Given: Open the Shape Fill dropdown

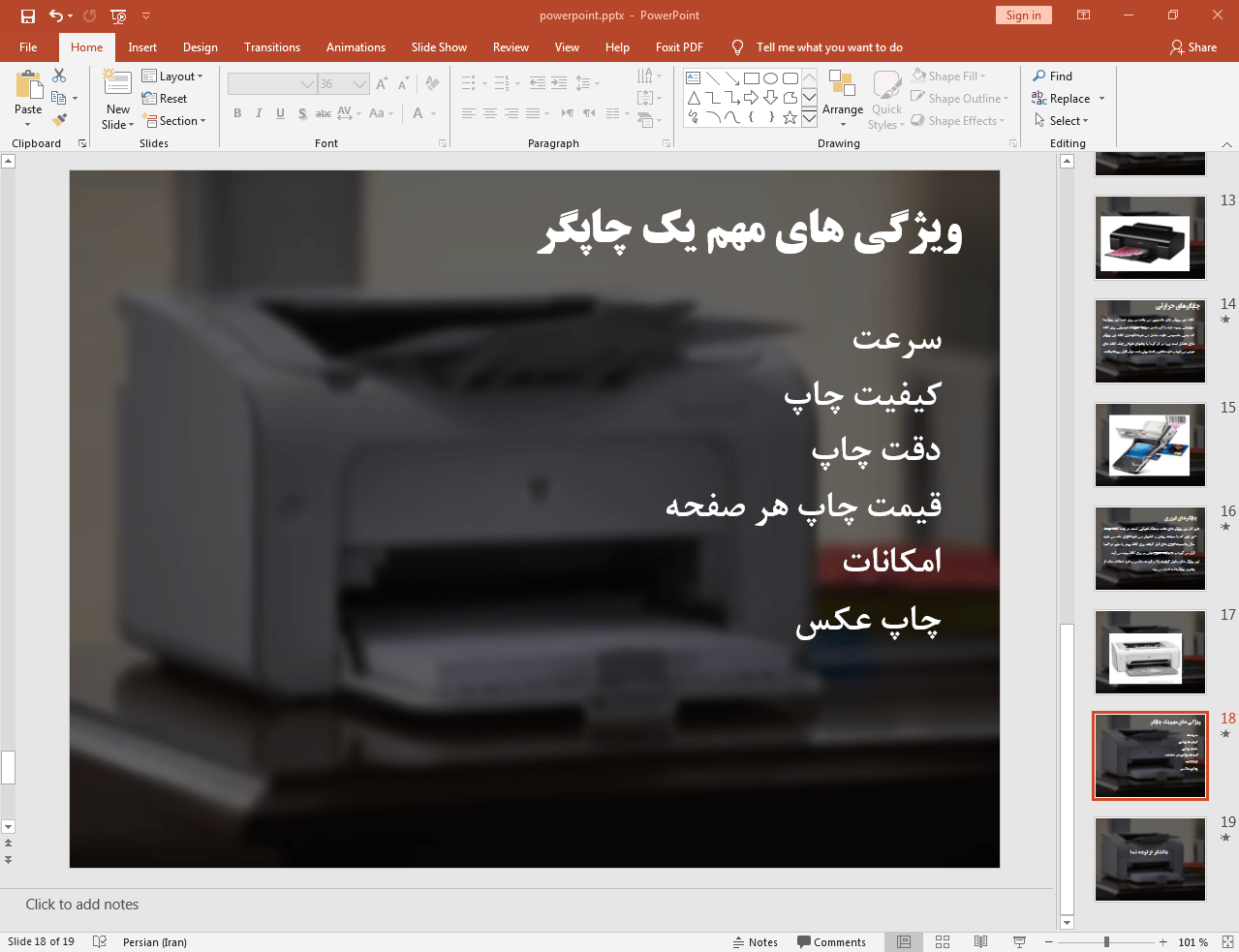Looking at the screenshot, I should click(x=949, y=77).
